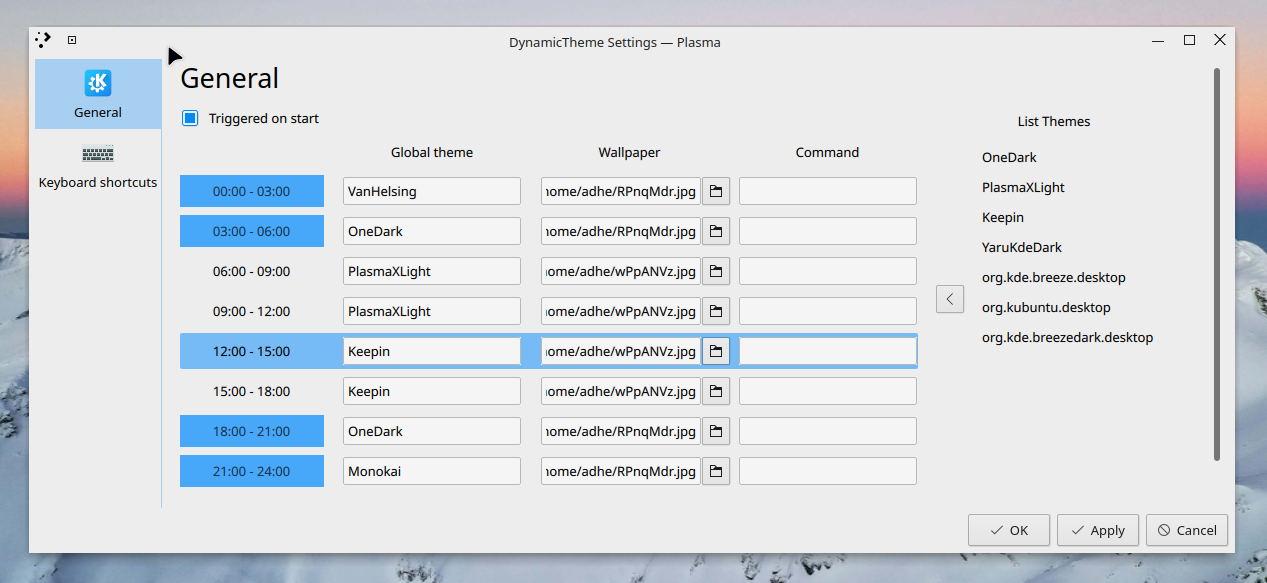Open Keyboard shortcuts page
The height and width of the screenshot is (583, 1267).
pyautogui.click(x=98, y=166)
